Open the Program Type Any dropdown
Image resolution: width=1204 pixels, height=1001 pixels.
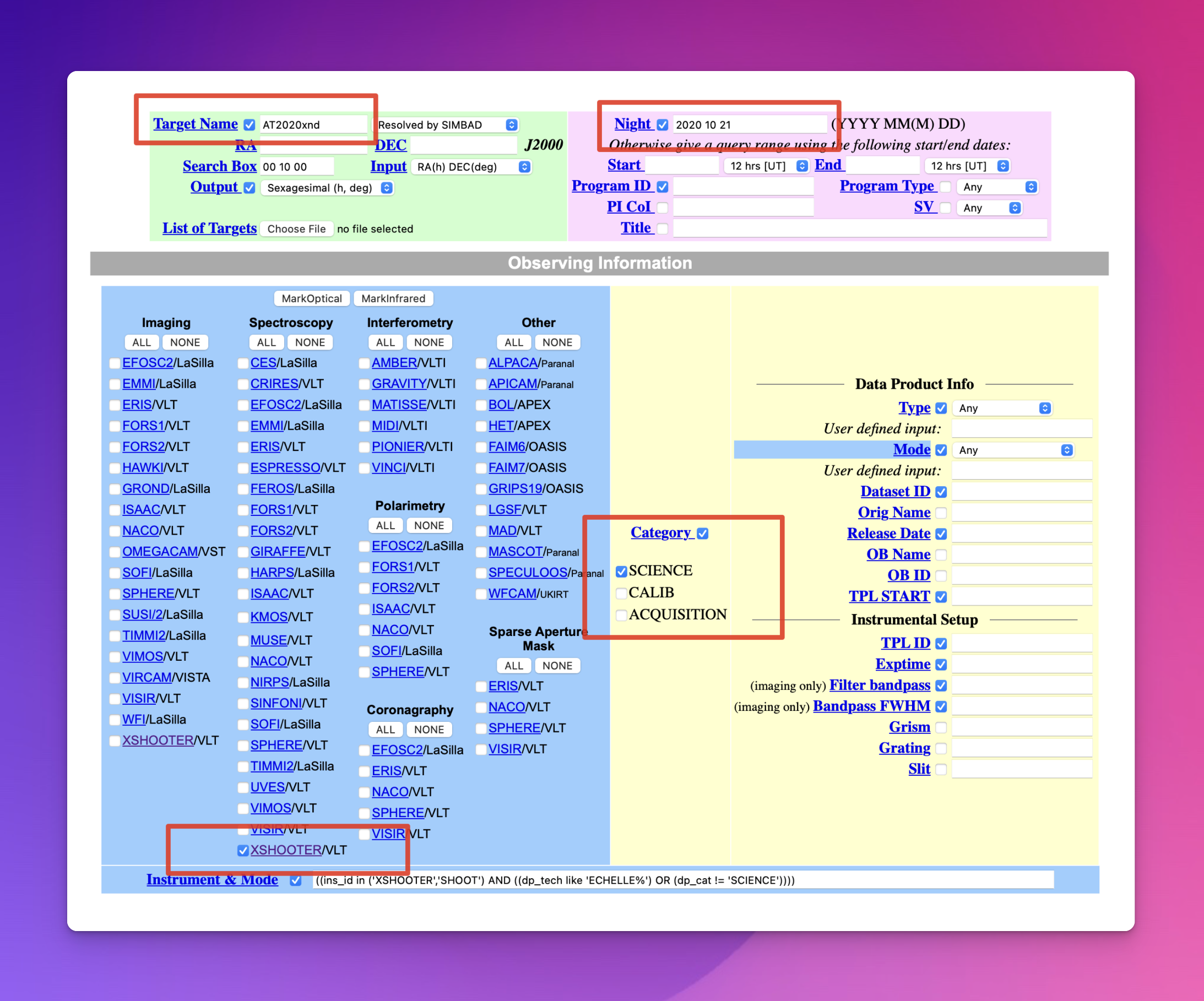(997, 187)
